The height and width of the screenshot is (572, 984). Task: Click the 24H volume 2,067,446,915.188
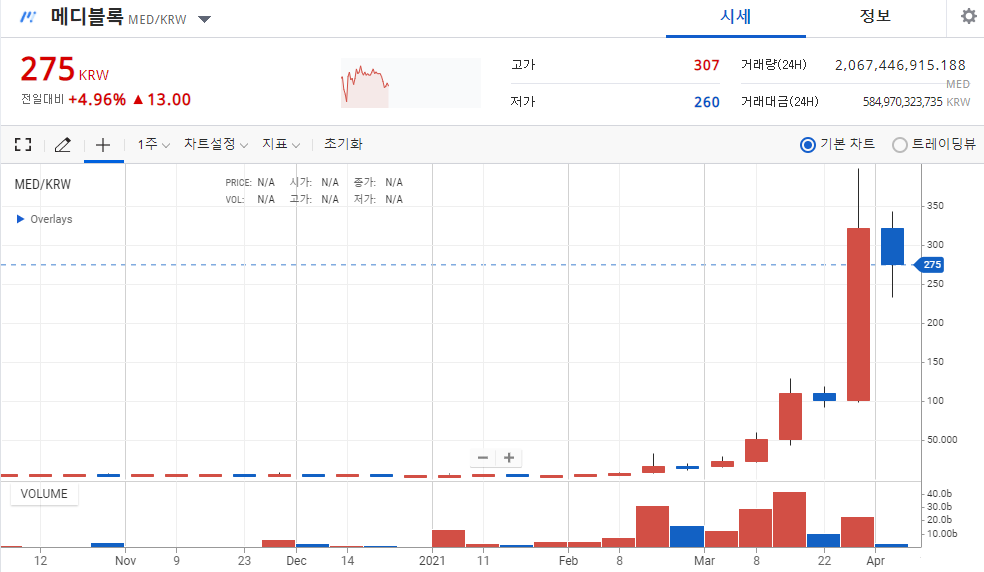(x=900, y=65)
